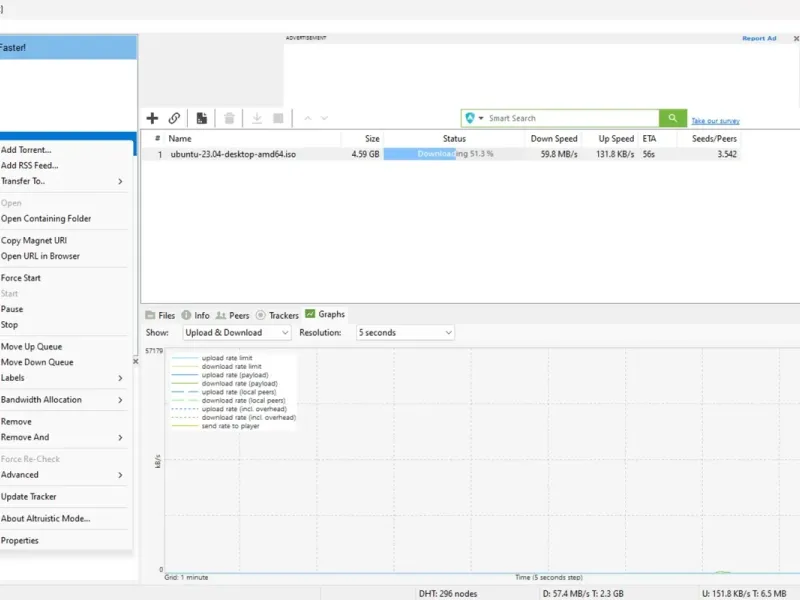Click the Create New Torrent file icon
The width and height of the screenshot is (800, 600).
pyautogui.click(x=202, y=118)
